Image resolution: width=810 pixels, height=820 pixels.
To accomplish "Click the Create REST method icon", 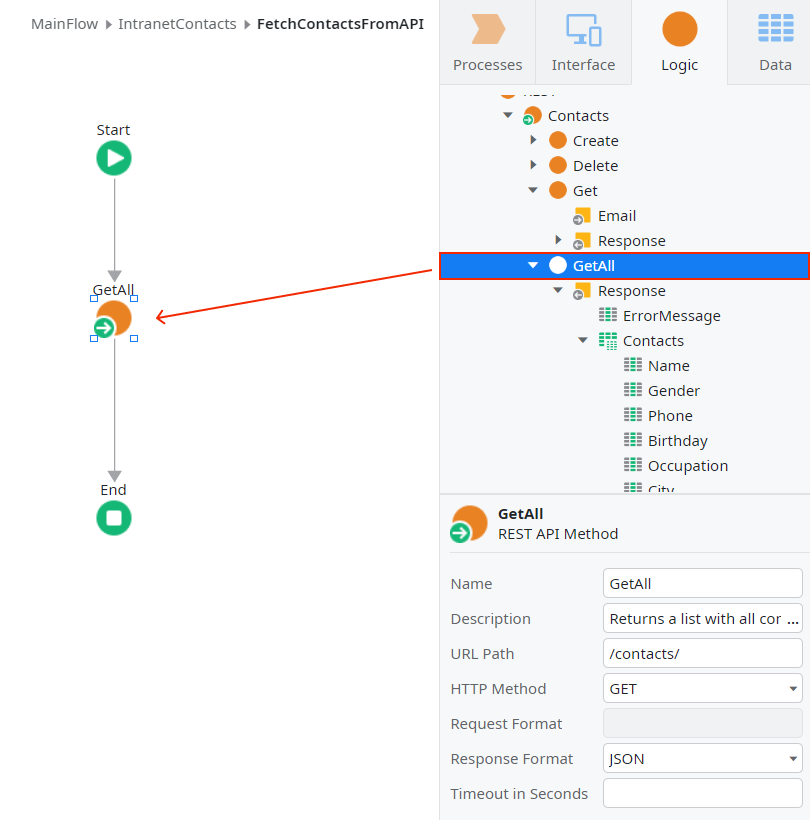I will coord(556,140).
